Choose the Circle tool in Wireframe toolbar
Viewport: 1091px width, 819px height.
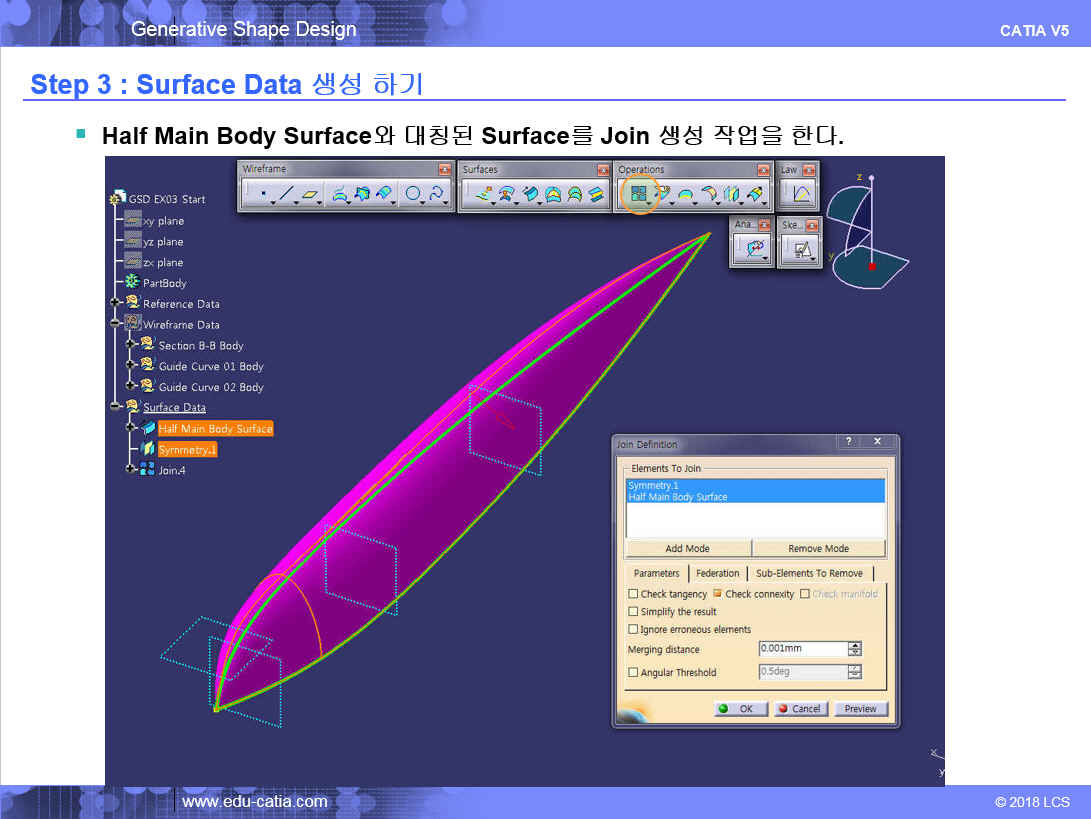pyautogui.click(x=412, y=195)
